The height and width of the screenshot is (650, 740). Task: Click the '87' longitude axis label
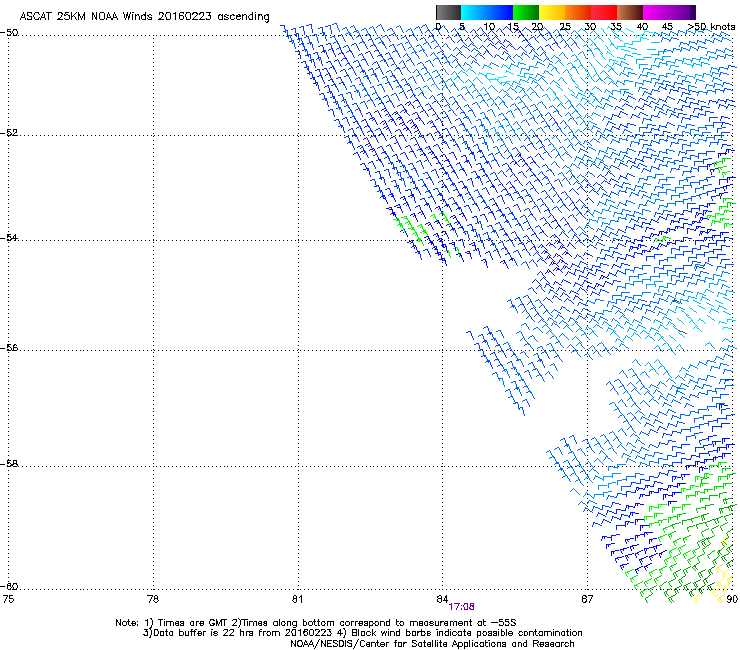(587, 599)
